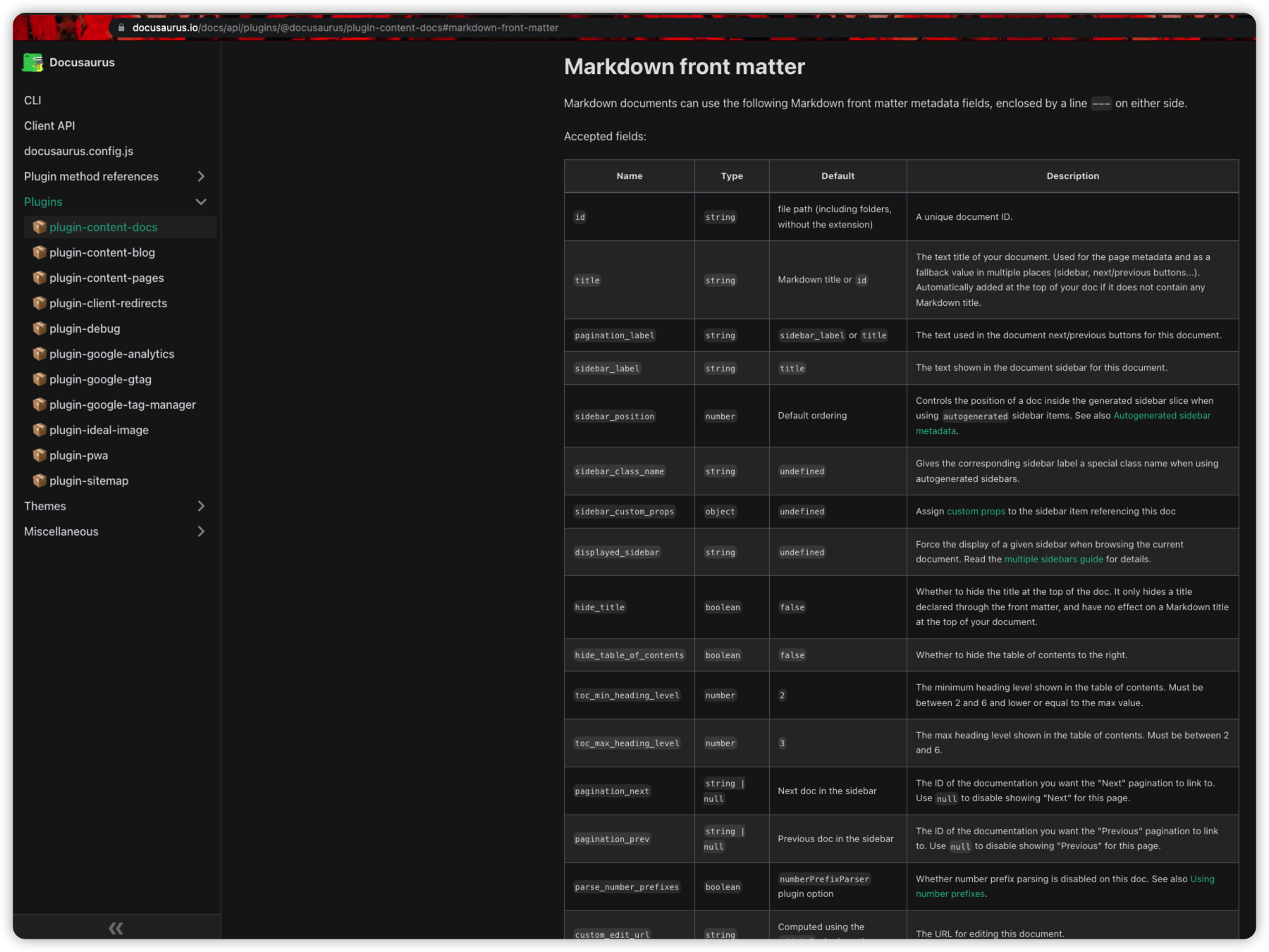
Task: Click the package icon beside plugin-pwa
Action: click(39, 455)
